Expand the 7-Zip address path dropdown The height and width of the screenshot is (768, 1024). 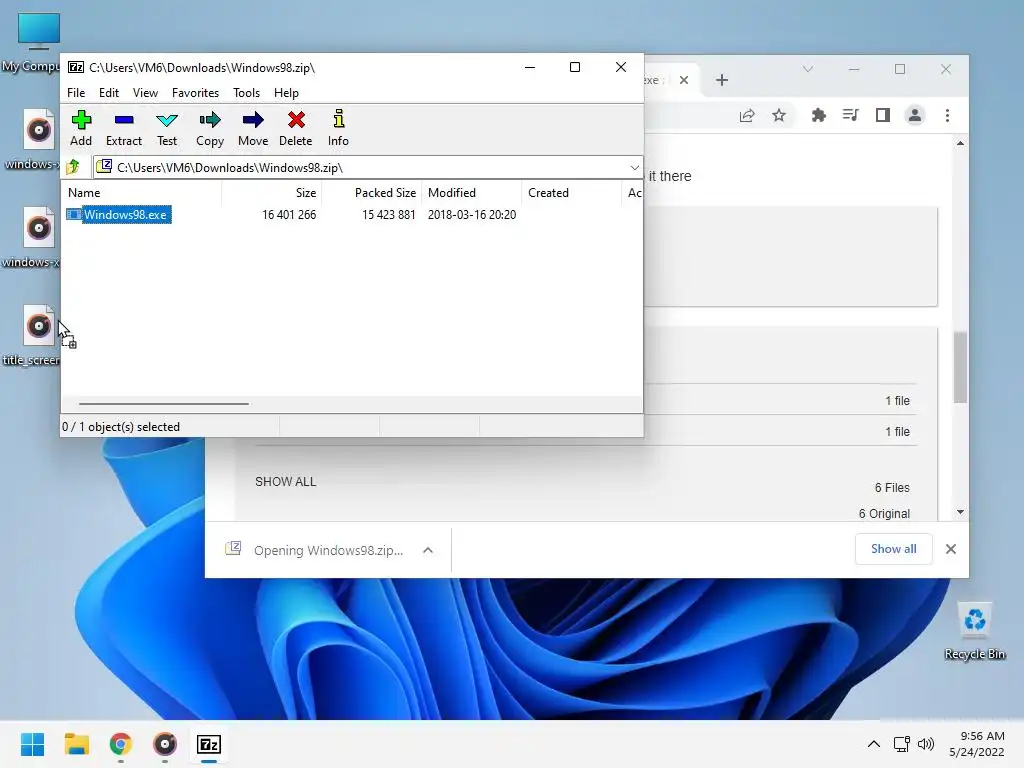(634, 168)
